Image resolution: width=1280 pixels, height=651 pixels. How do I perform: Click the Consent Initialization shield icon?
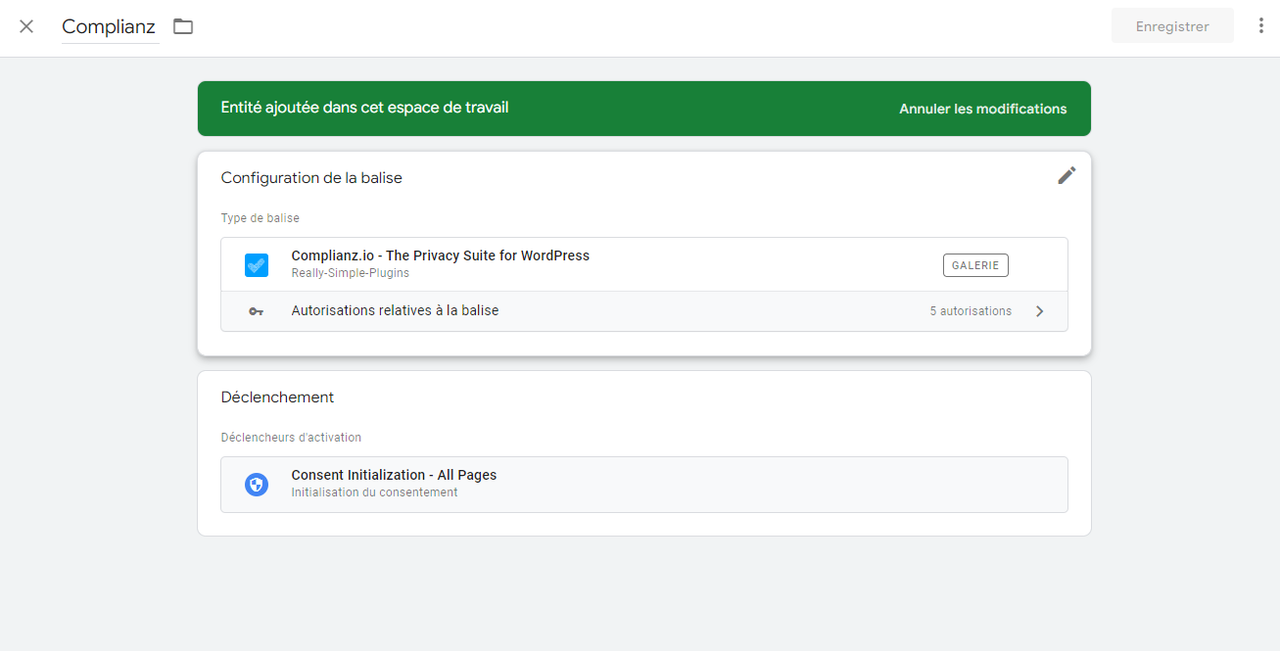coord(257,485)
